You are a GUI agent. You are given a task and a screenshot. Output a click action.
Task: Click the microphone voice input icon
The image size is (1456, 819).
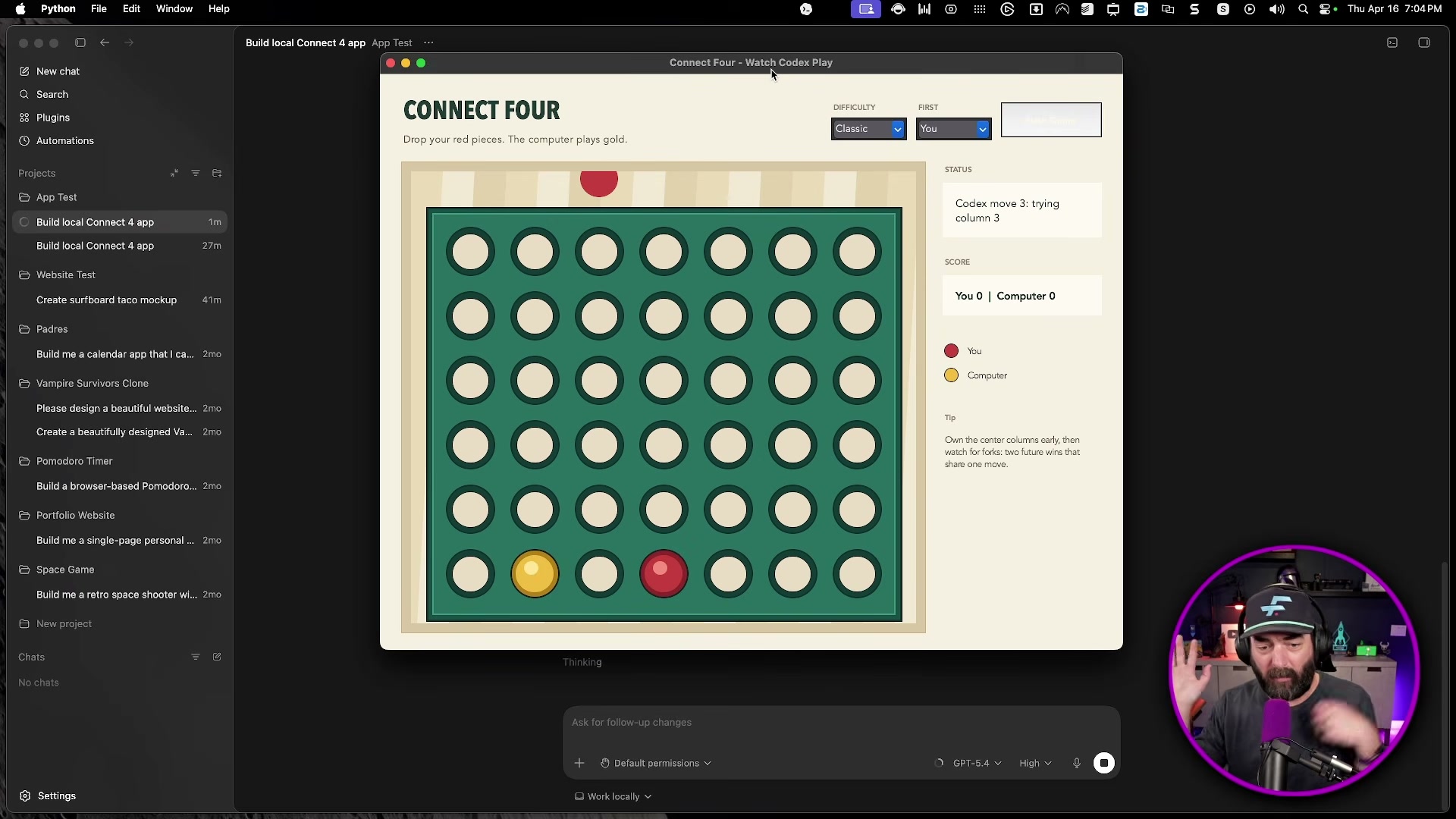pos(1077,763)
